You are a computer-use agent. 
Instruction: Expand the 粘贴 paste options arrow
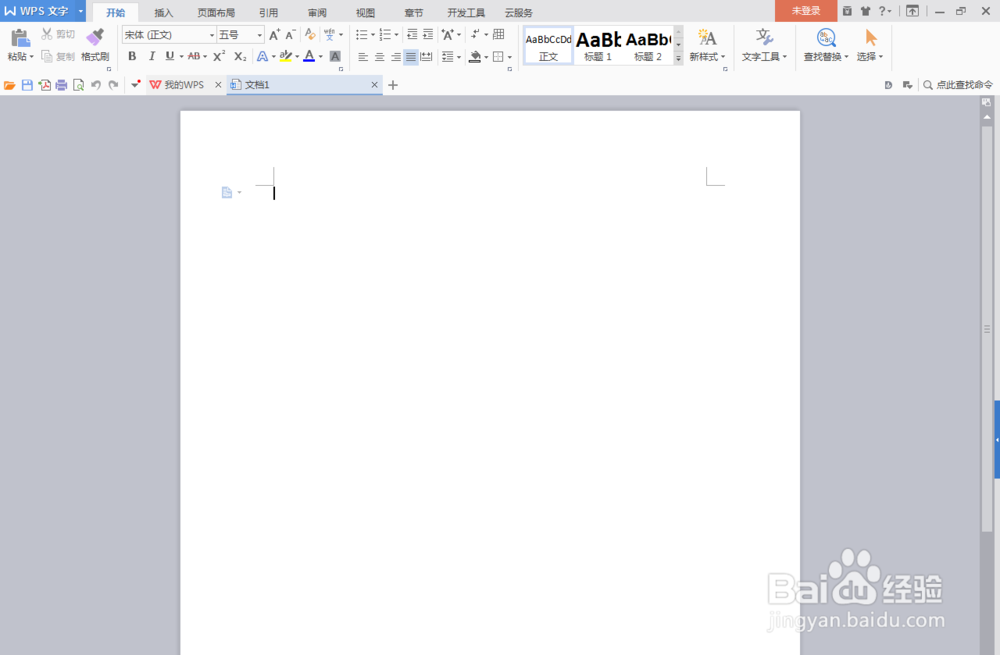31,57
